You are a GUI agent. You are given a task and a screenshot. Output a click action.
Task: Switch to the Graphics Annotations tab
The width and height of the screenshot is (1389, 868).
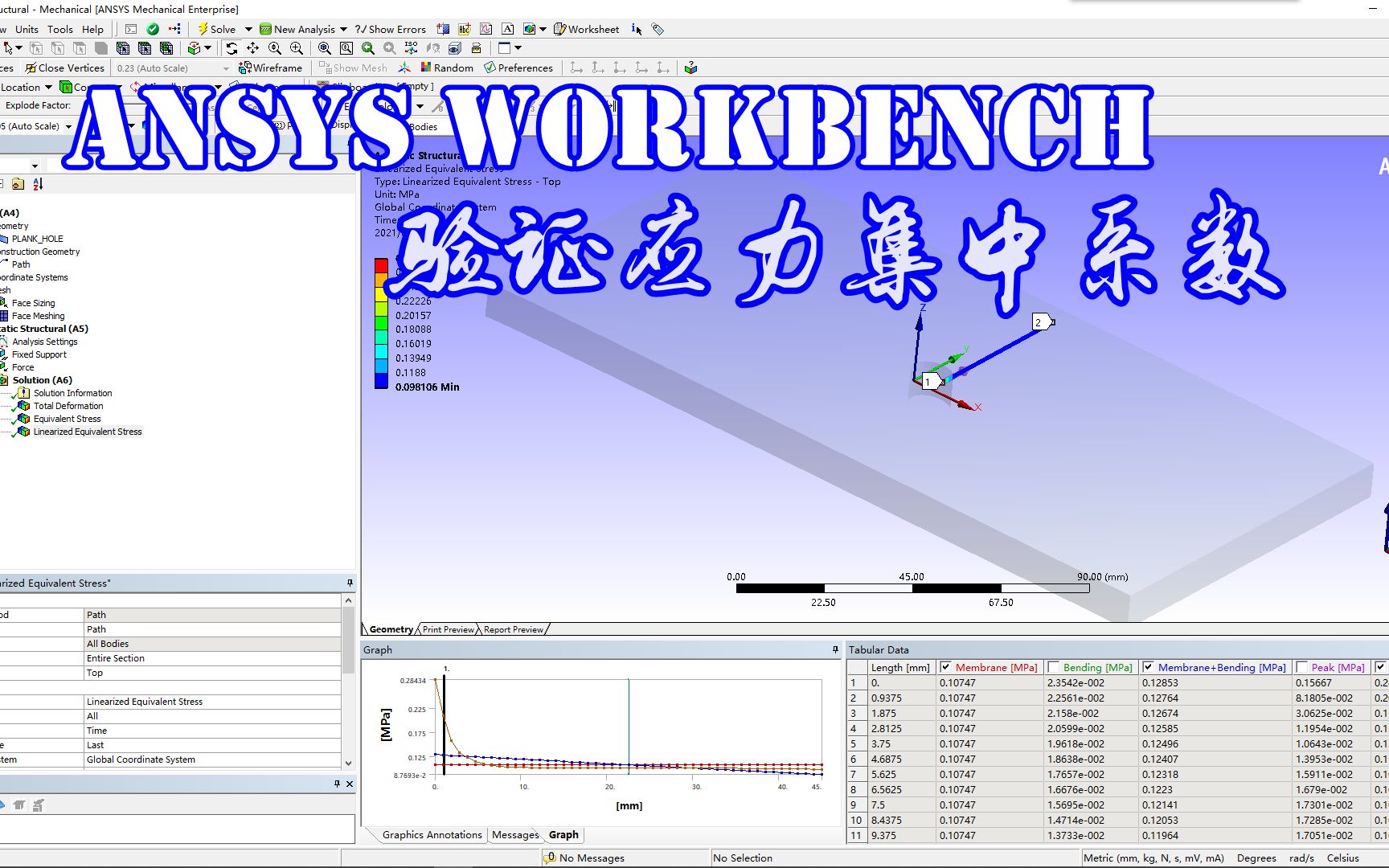[x=432, y=835]
